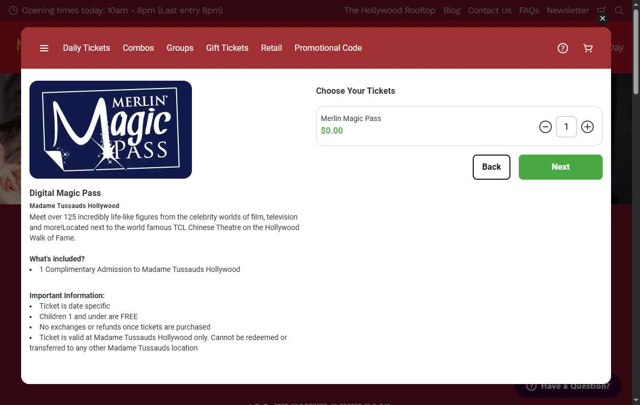Increase Merlin Magic Pass quantity with plus
Viewport: 640px width, 405px height.
pos(587,127)
